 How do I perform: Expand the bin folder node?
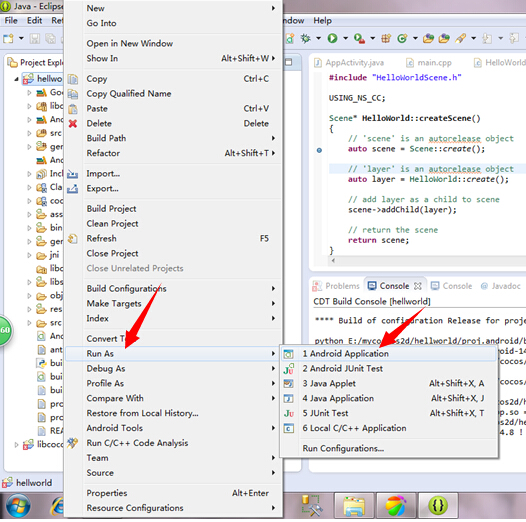coord(29,228)
